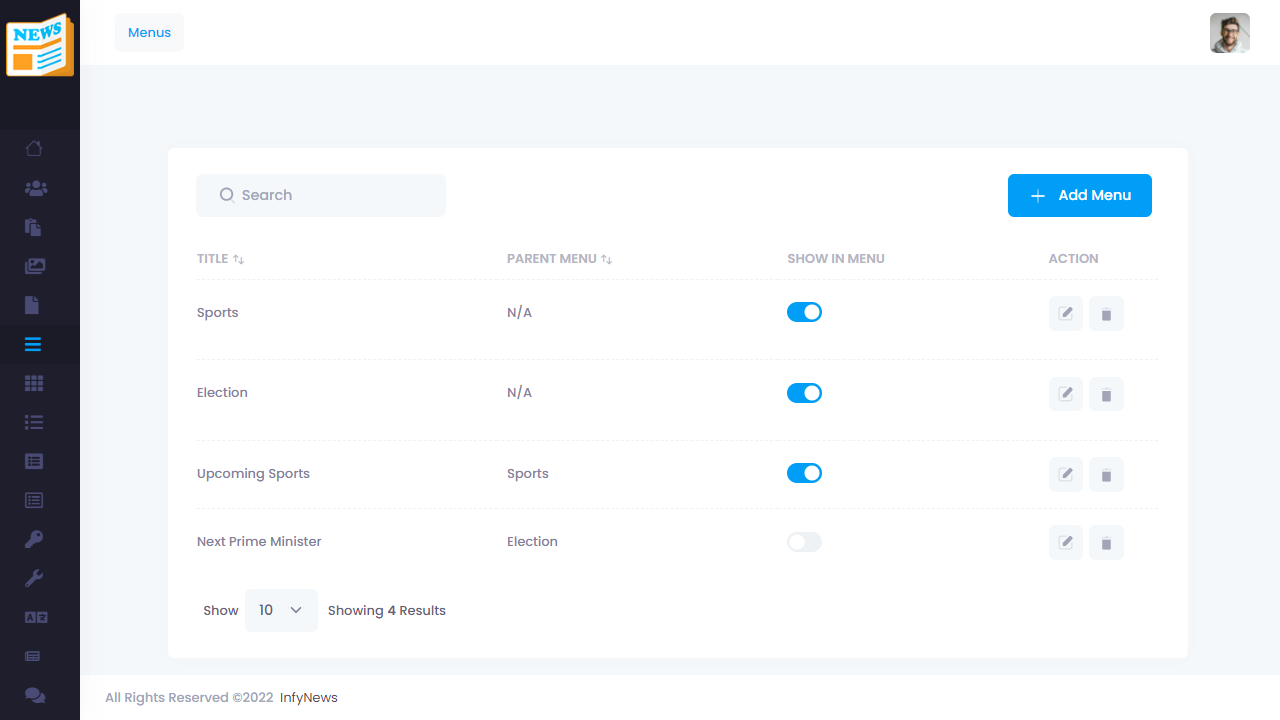Click the Election title cell
This screenshot has height=720, width=1280.
(x=222, y=392)
